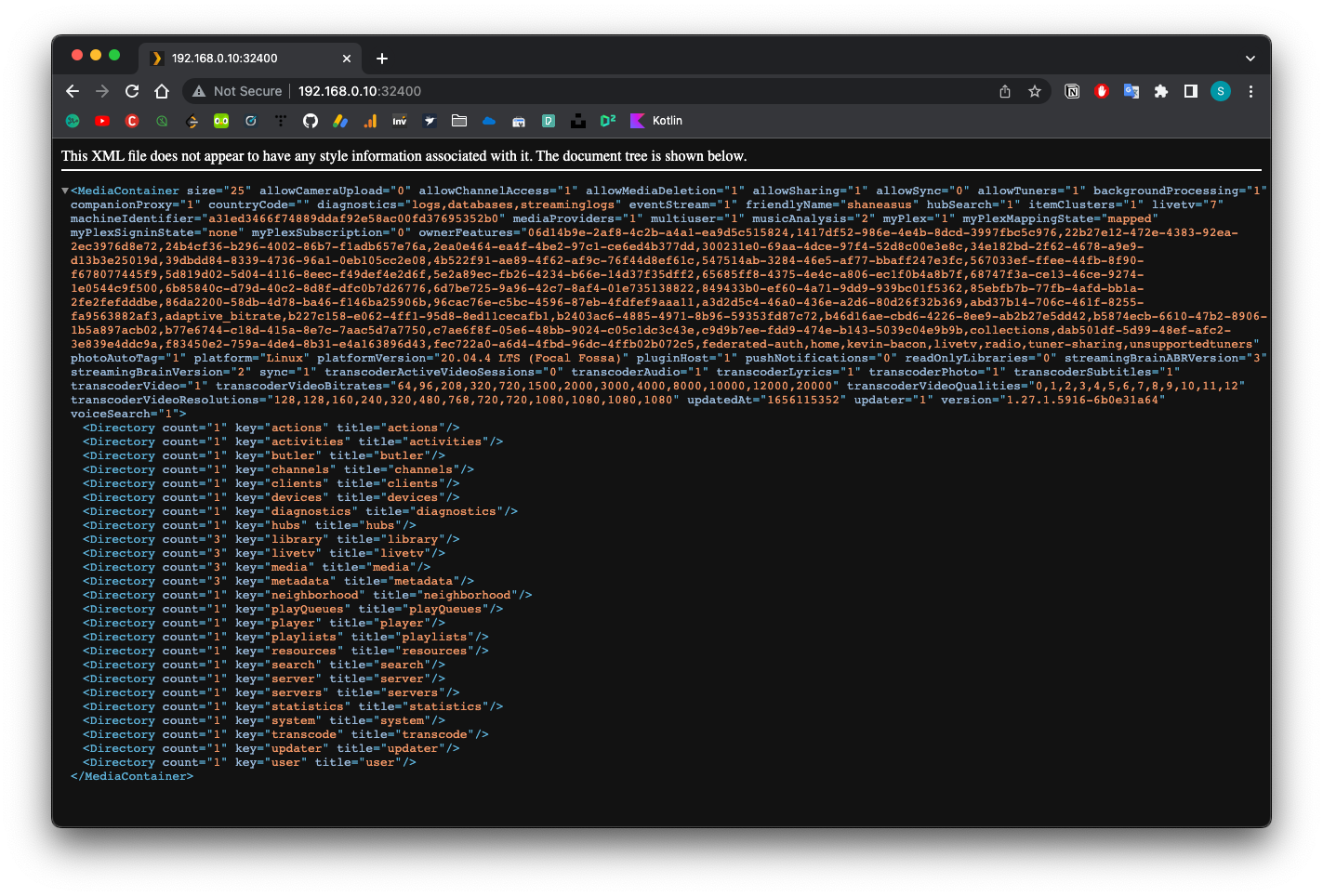Open the teal D document bookmark
The height and width of the screenshot is (896, 1323).
(x=549, y=121)
